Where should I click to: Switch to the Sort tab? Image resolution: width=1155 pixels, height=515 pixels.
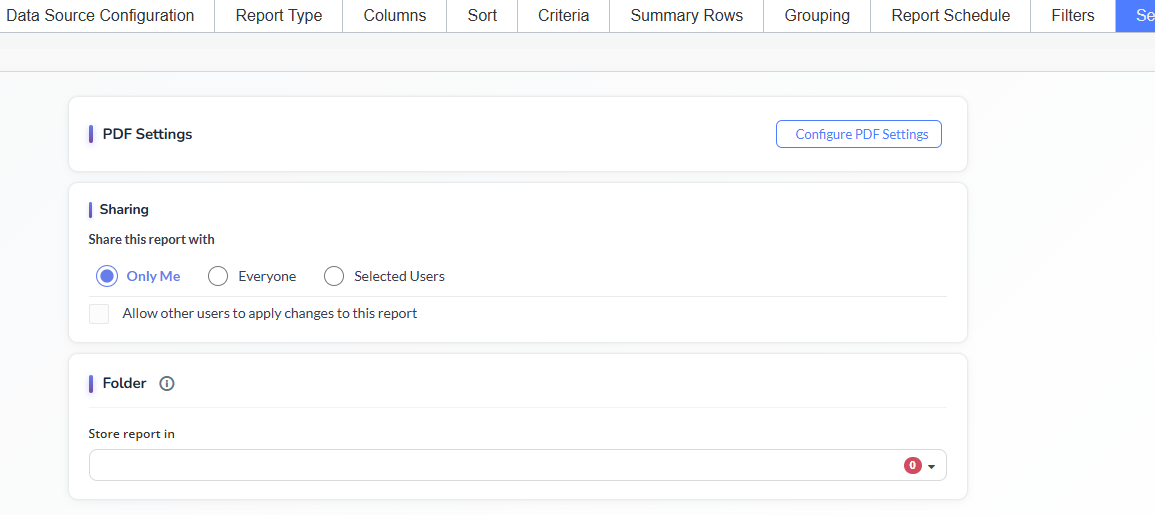tap(482, 16)
